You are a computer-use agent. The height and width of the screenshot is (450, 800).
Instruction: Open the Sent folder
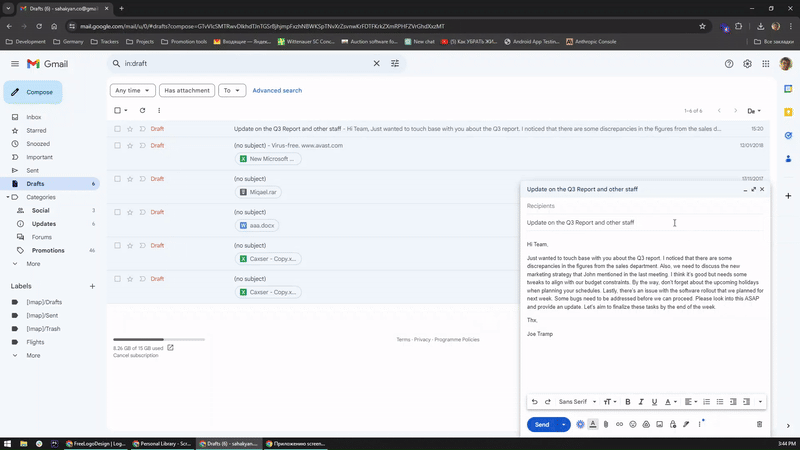click(x=33, y=170)
